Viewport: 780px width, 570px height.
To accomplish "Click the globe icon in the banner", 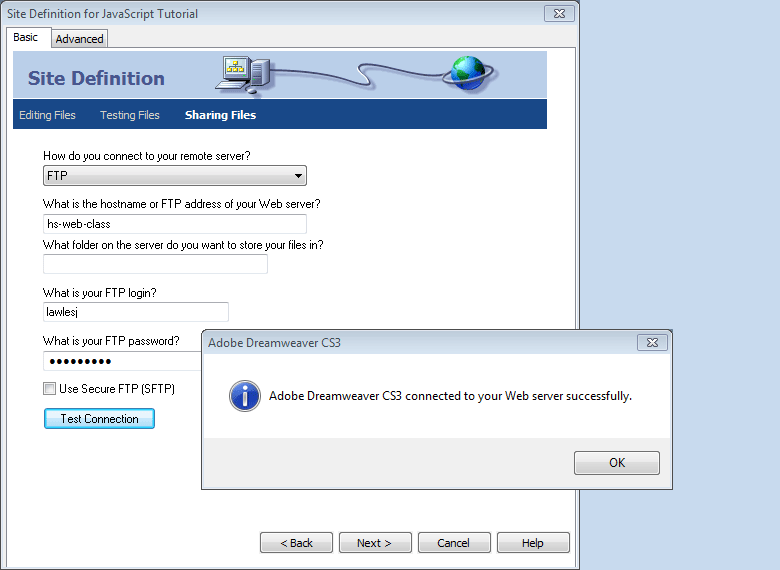I will (x=466, y=72).
